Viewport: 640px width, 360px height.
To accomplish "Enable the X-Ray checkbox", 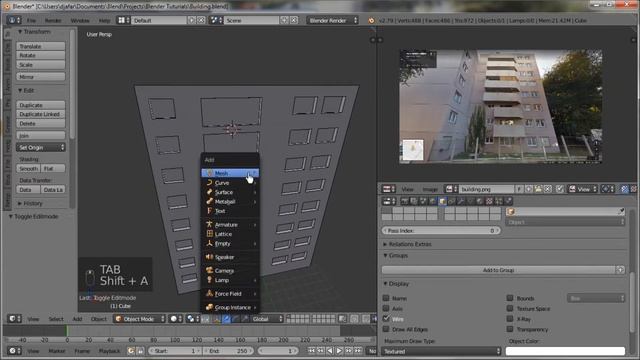I will pyautogui.click(x=510, y=318).
